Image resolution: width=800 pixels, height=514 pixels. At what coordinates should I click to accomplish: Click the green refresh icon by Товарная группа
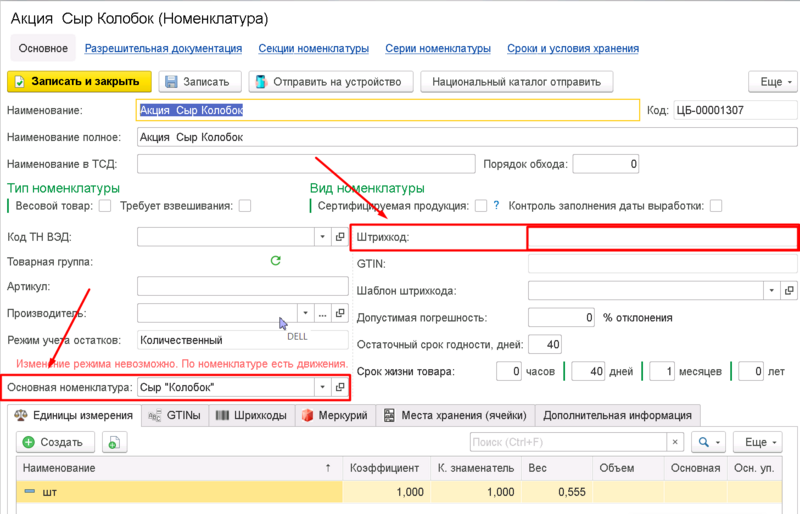coord(276,261)
